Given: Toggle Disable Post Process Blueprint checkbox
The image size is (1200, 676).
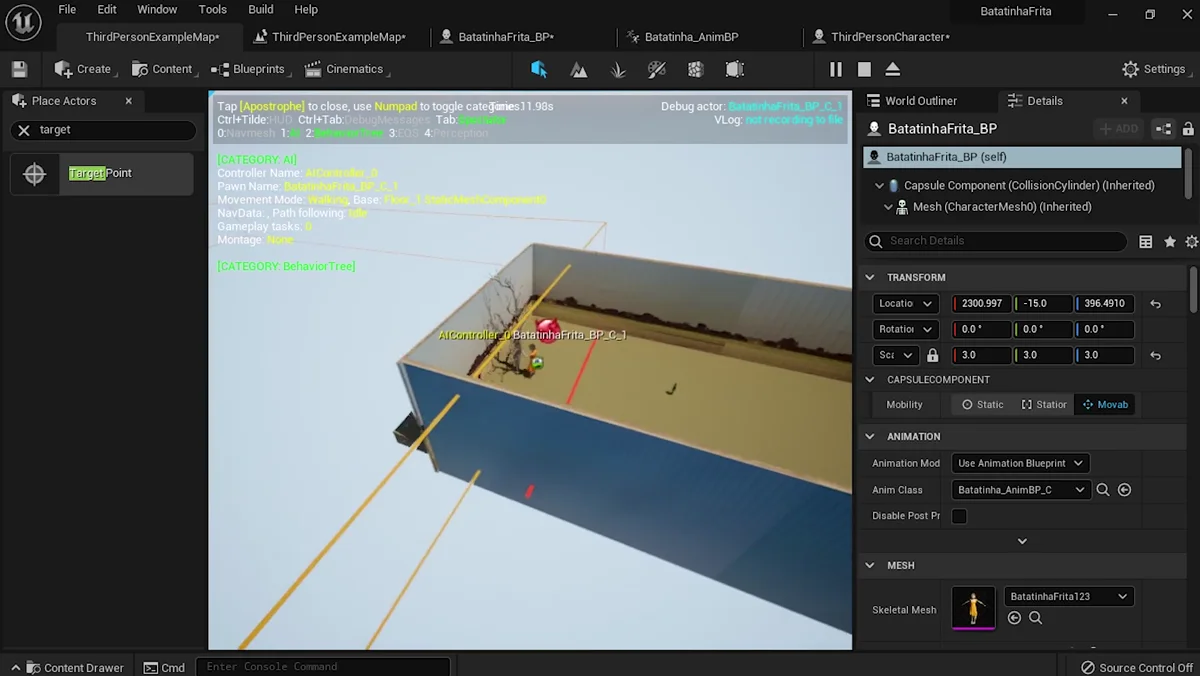Looking at the screenshot, I should [959, 516].
